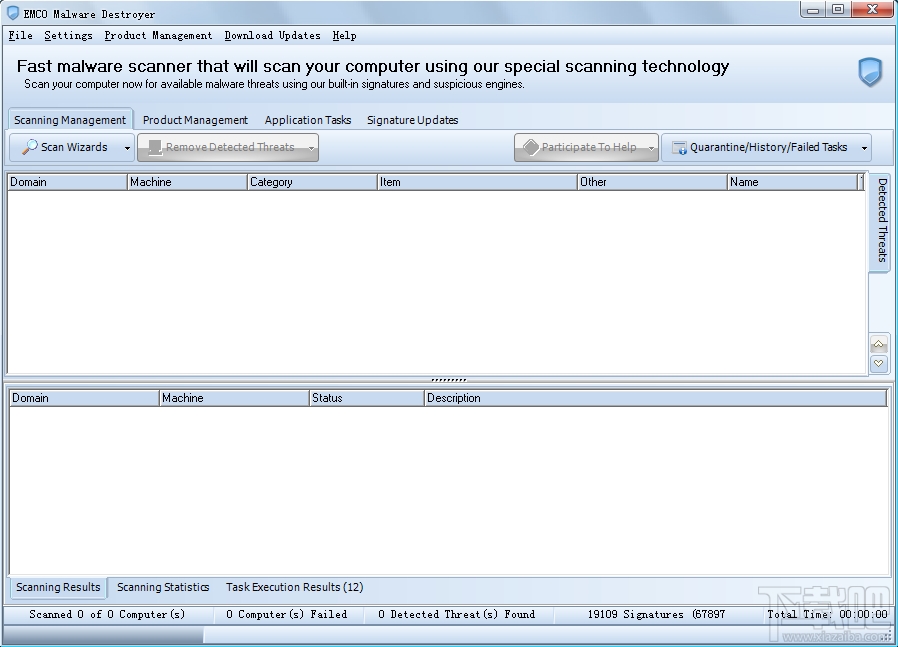Click Domain column header in threats table

click(x=67, y=182)
